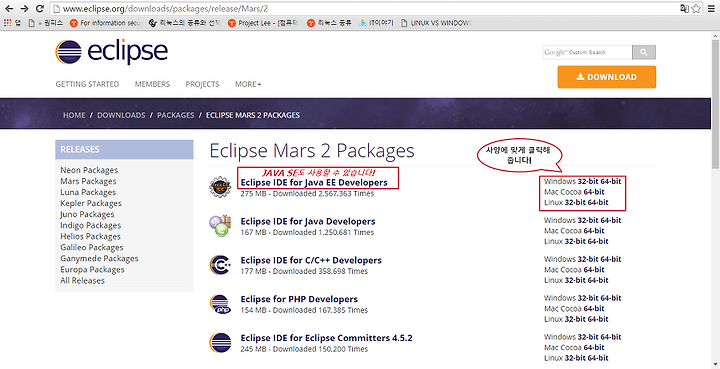Go back with the browser back arrow
720x369 pixels.
8,8
